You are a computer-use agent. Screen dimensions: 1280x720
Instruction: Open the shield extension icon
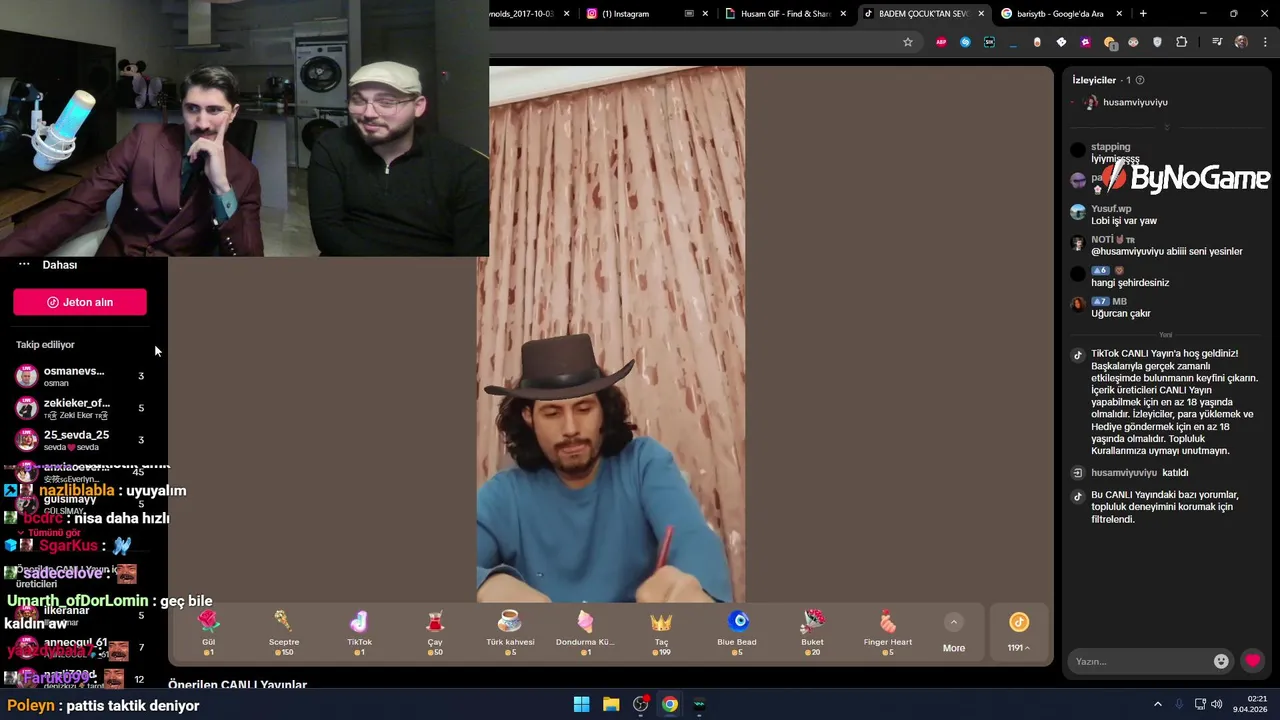tap(1158, 42)
